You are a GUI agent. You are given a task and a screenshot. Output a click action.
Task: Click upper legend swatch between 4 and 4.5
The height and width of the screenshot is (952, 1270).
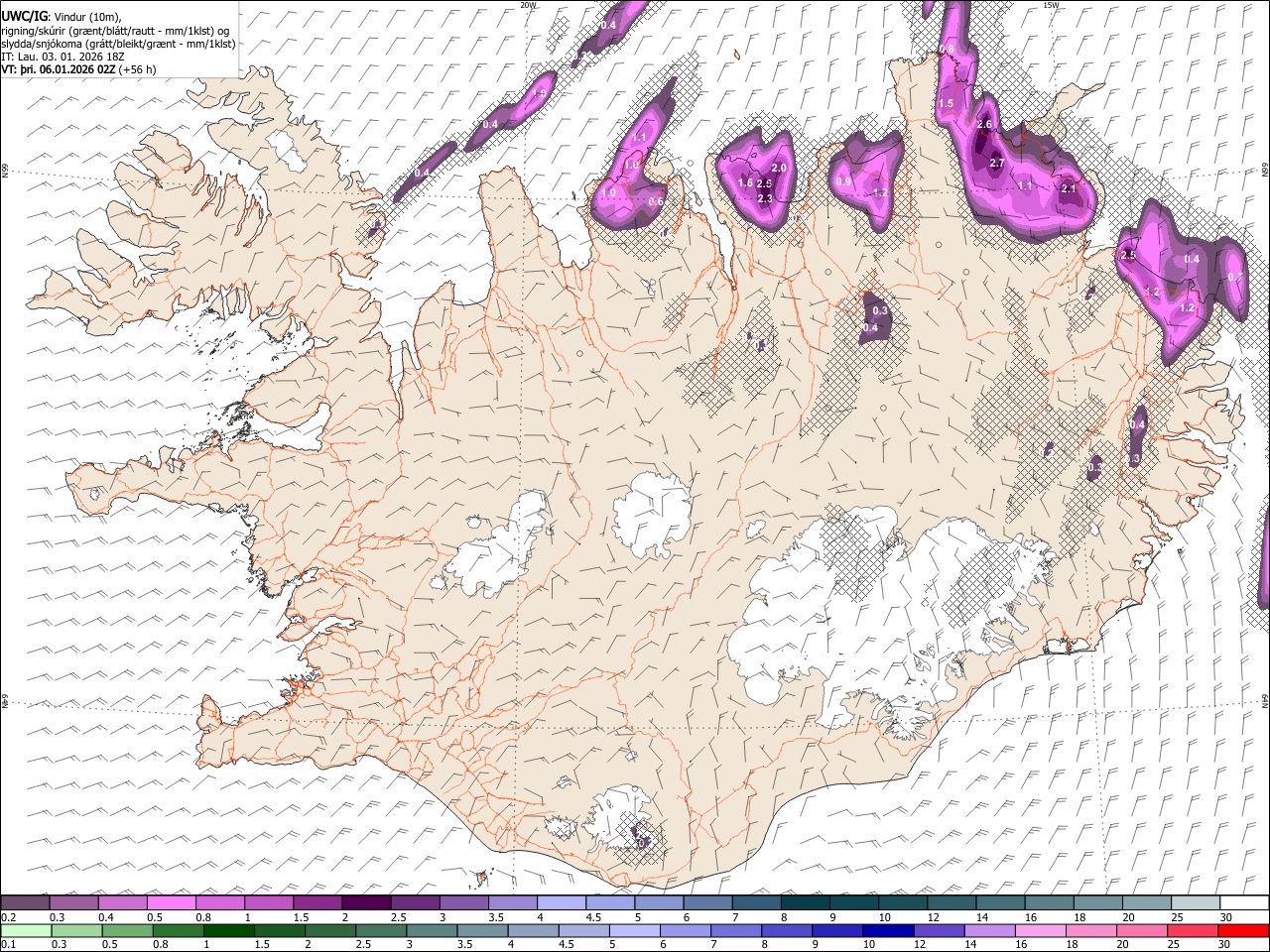tap(562, 902)
